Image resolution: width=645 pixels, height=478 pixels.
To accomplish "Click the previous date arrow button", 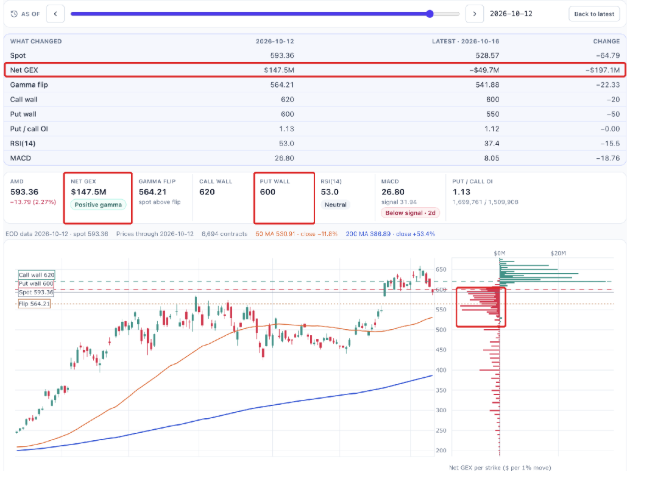I will pyautogui.click(x=55, y=14).
